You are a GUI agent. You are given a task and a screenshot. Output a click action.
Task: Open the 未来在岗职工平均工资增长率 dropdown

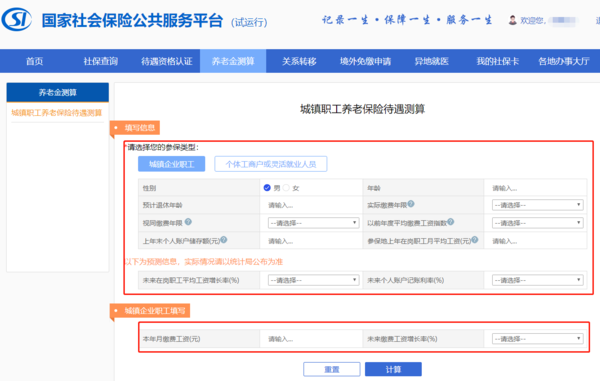[313, 280]
